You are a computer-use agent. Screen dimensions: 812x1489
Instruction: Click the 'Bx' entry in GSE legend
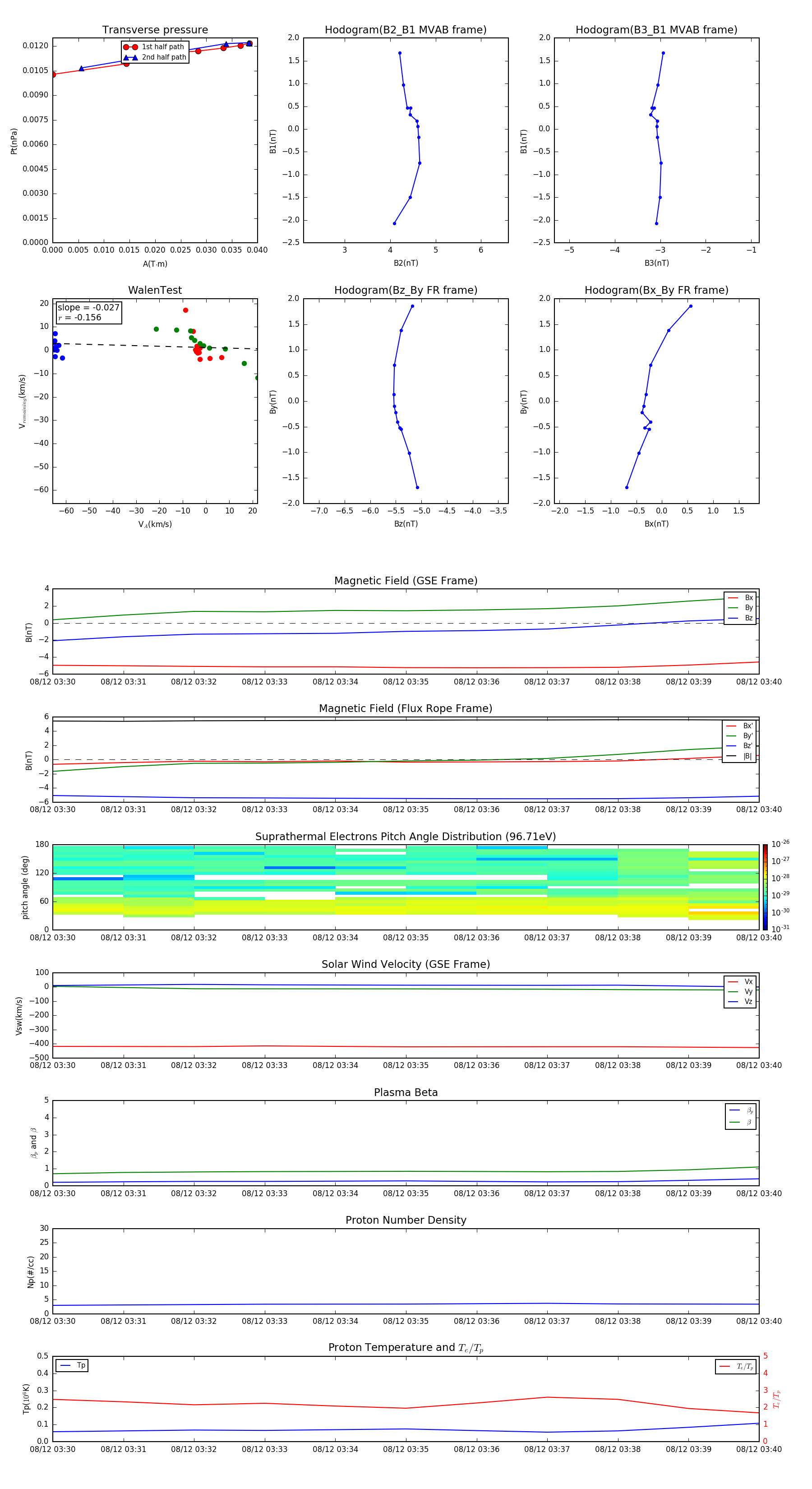click(740, 598)
